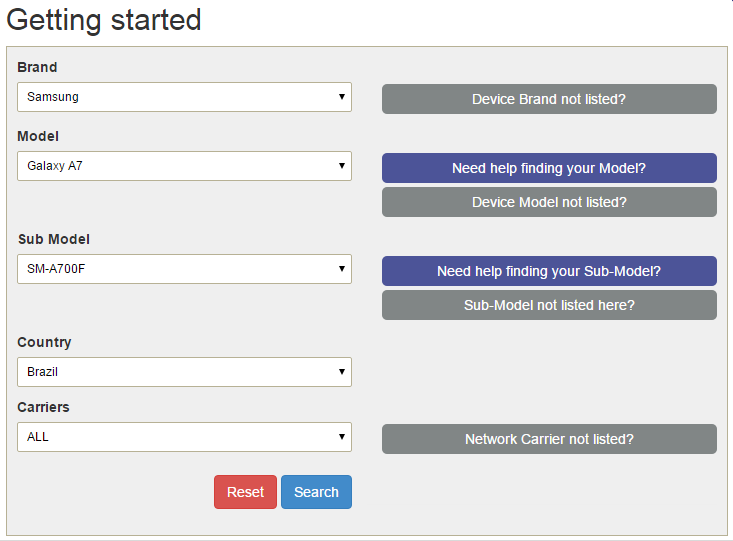Click the arrow on the Carriers select box
This screenshot has width=733, height=541.
pos(341,437)
